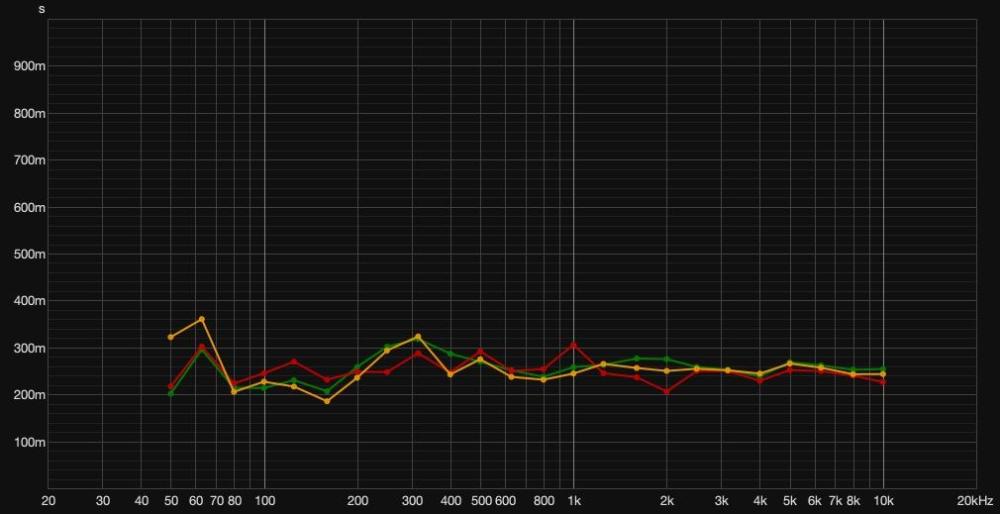Click the "800" x-axis label

point(544,500)
